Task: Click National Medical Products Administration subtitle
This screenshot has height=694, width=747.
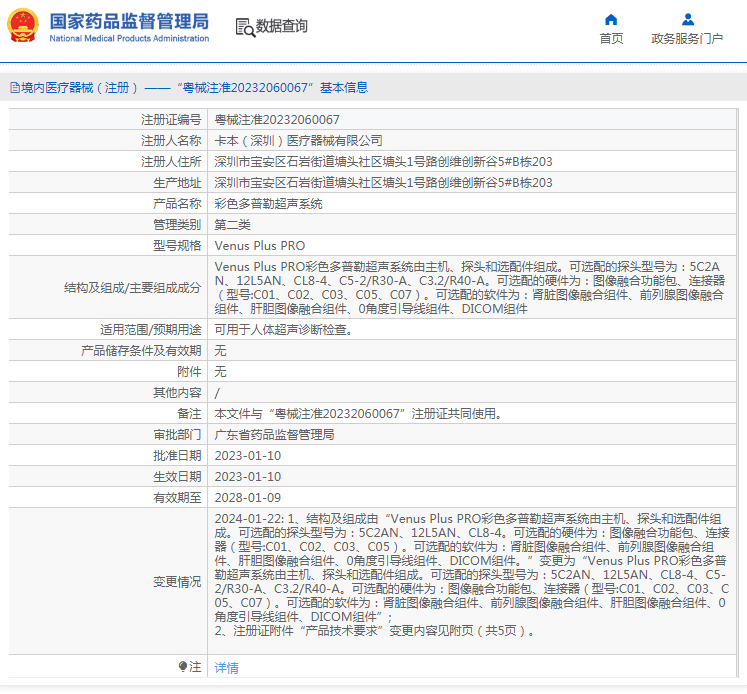Action: (129, 39)
